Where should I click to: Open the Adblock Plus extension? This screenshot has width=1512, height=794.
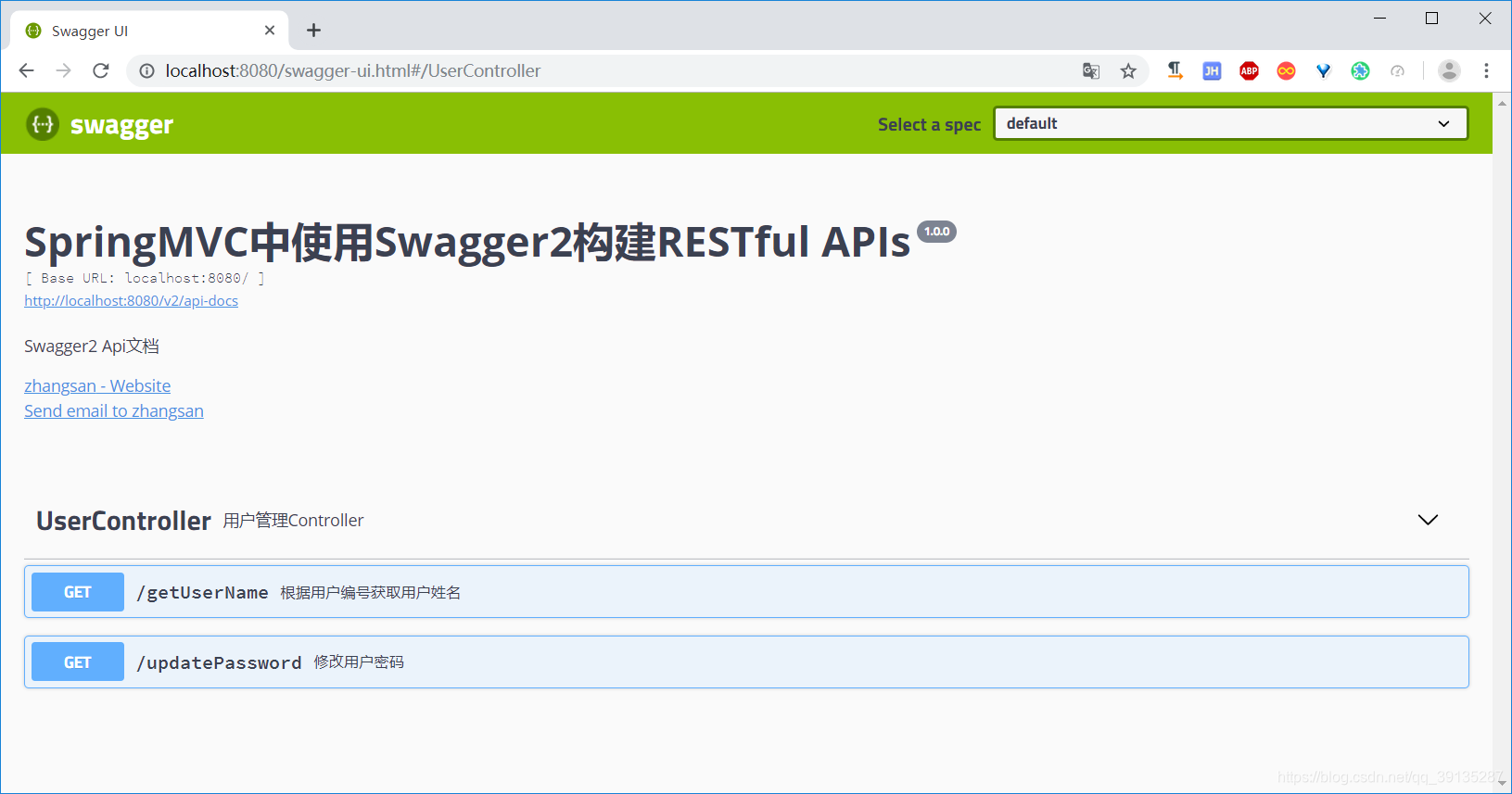pyautogui.click(x=1249, y=70)
